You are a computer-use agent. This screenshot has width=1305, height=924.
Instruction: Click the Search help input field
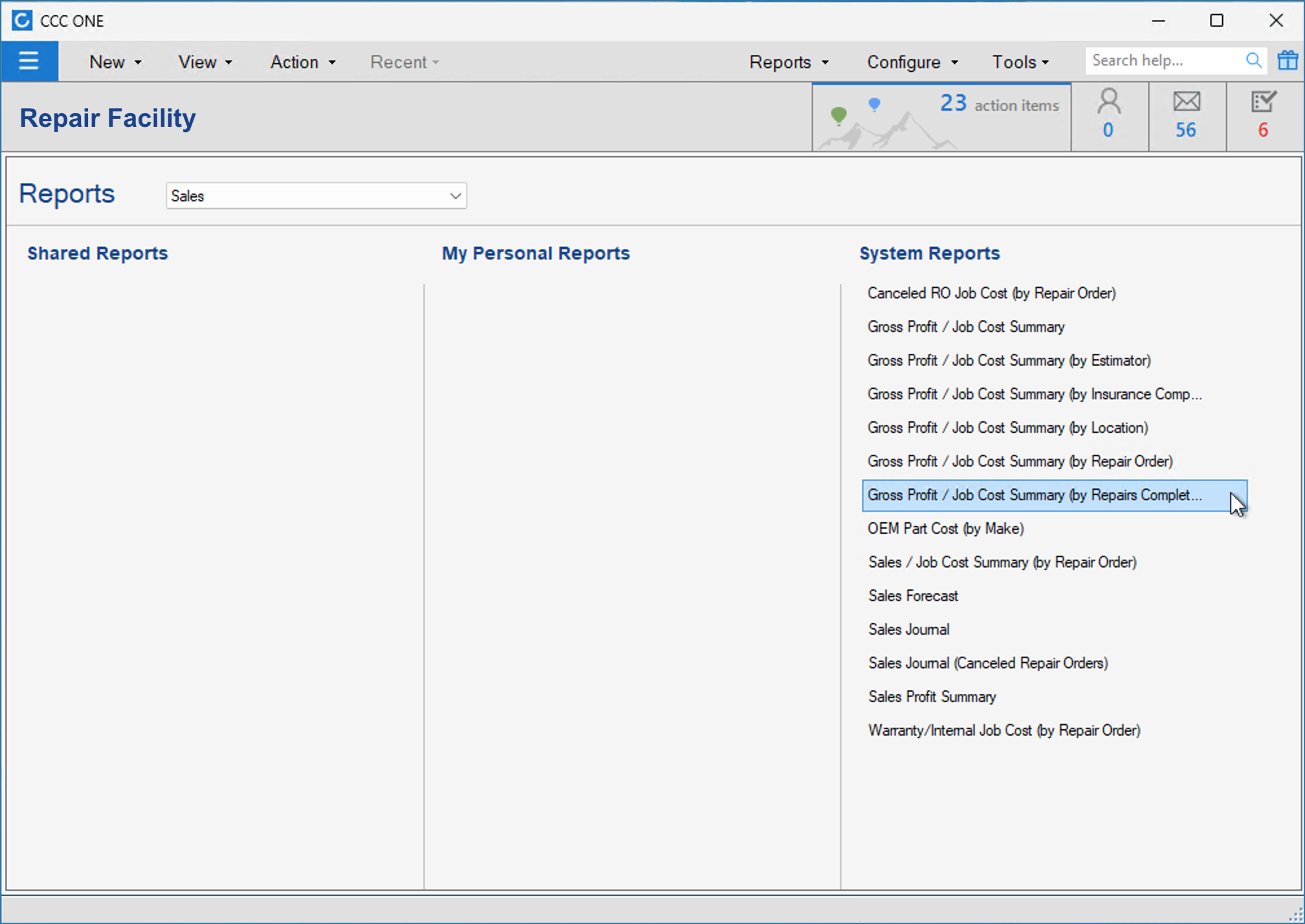1162,61
